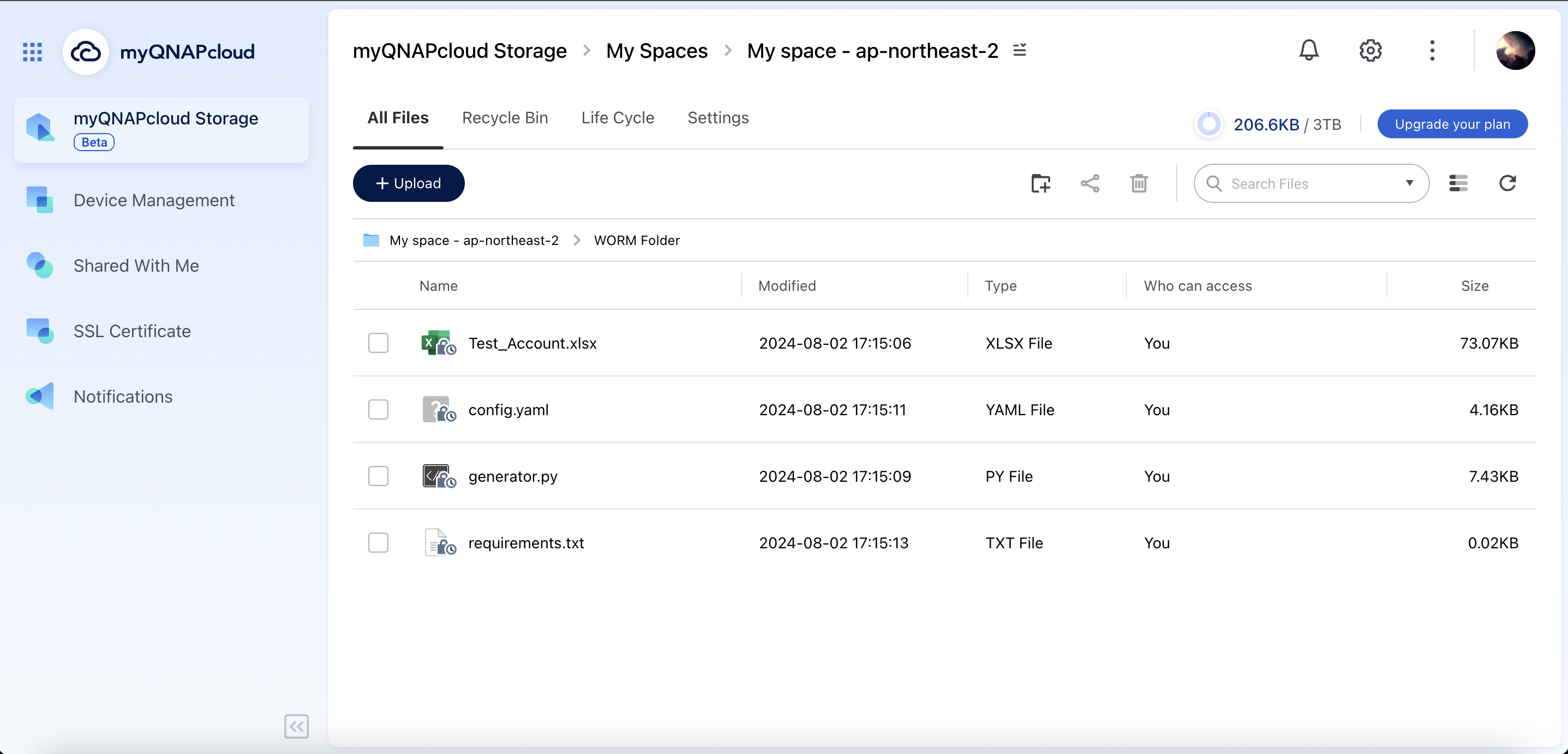This screenshot has height=754, width=1568.
Task: Sort by Modified column header
Action: click(x=787, y=286)
